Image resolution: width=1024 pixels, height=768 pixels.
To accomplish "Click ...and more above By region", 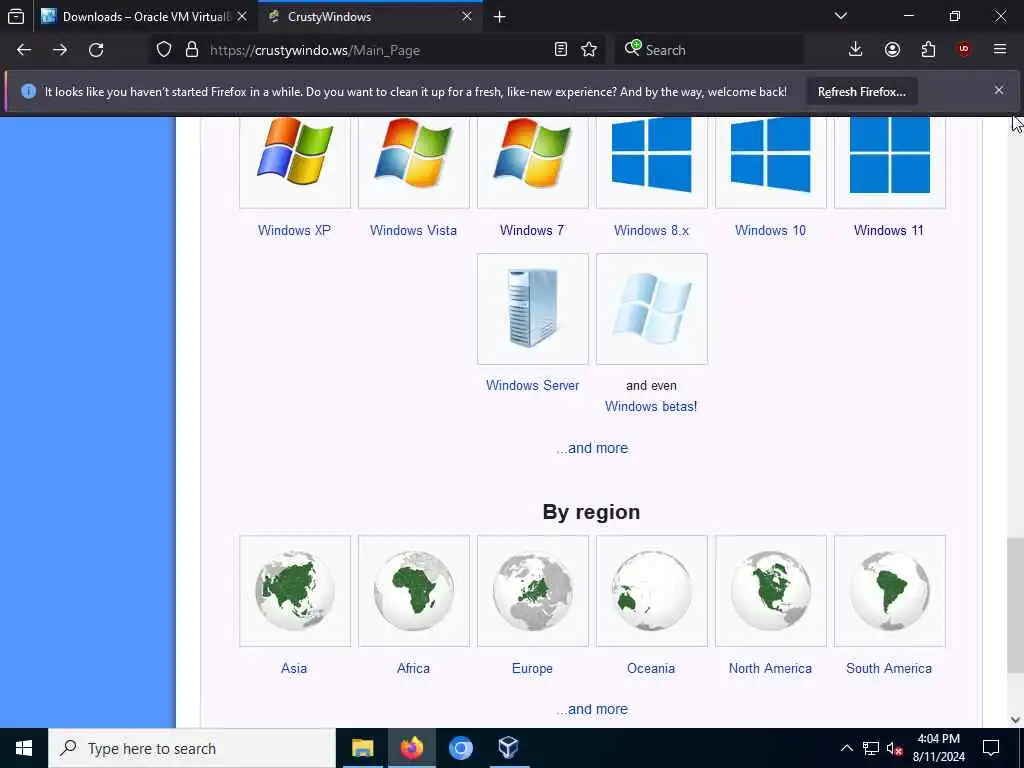I will pos(592,448).
